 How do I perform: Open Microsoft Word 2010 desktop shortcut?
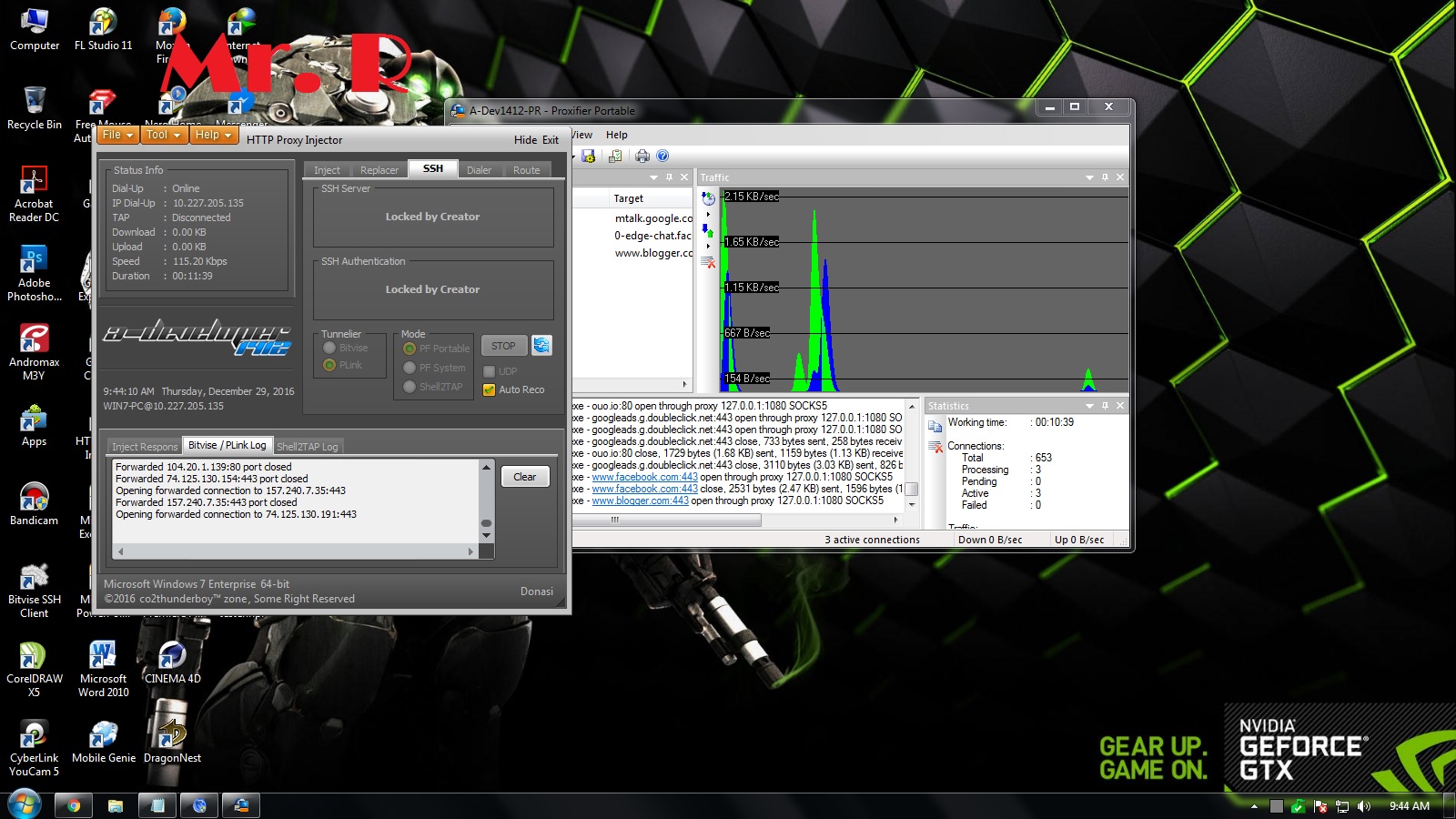[x=103, y=669]
